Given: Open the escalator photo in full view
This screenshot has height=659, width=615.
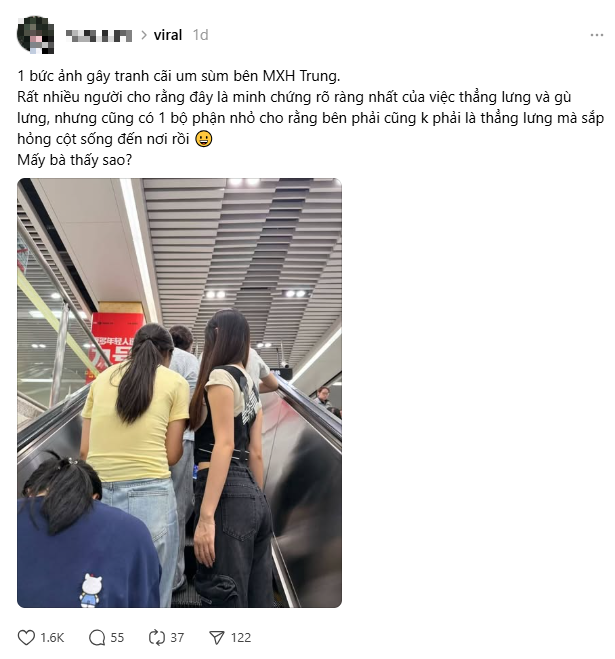Looking at the screenshot, I should point(179,393).
